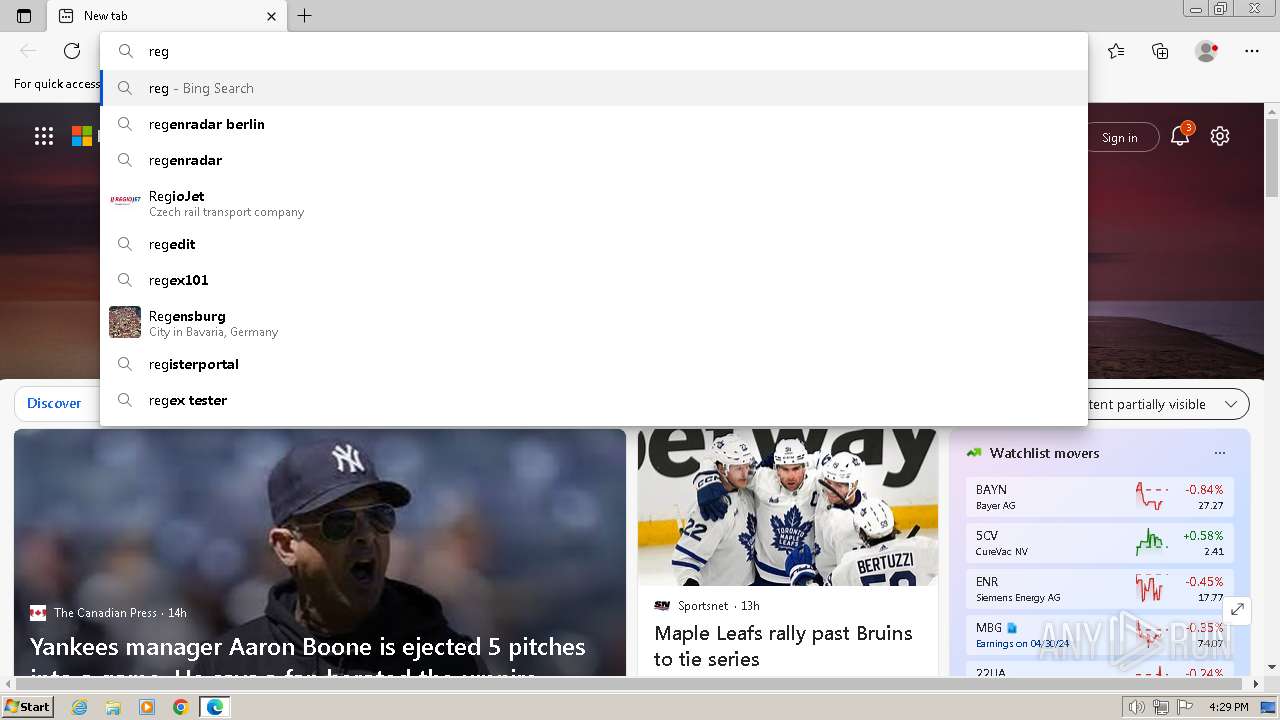Select the 'reg - Bing Search' suggestion
Viewport: 1280px width, 720px height.
coord(594,88)
